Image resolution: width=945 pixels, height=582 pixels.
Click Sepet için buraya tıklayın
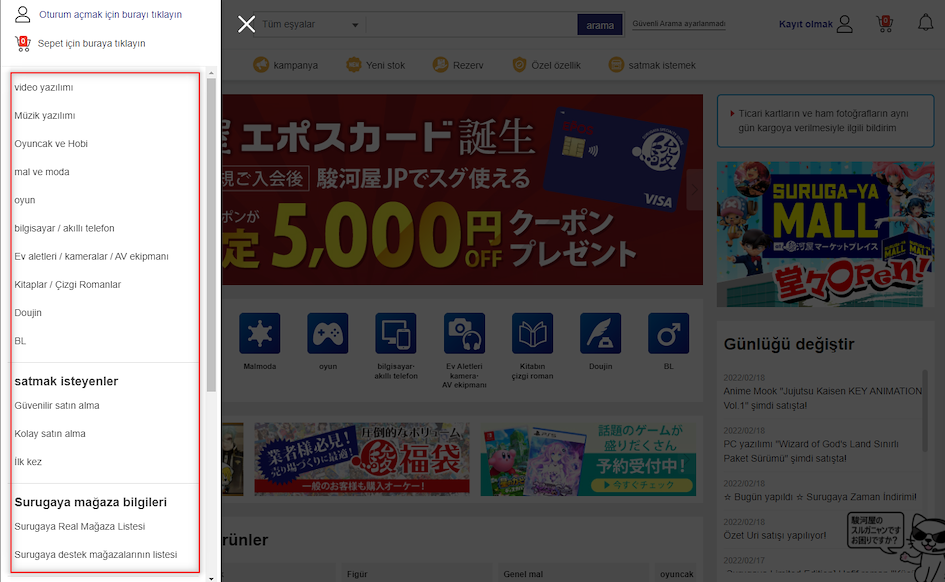coord(92,43)
